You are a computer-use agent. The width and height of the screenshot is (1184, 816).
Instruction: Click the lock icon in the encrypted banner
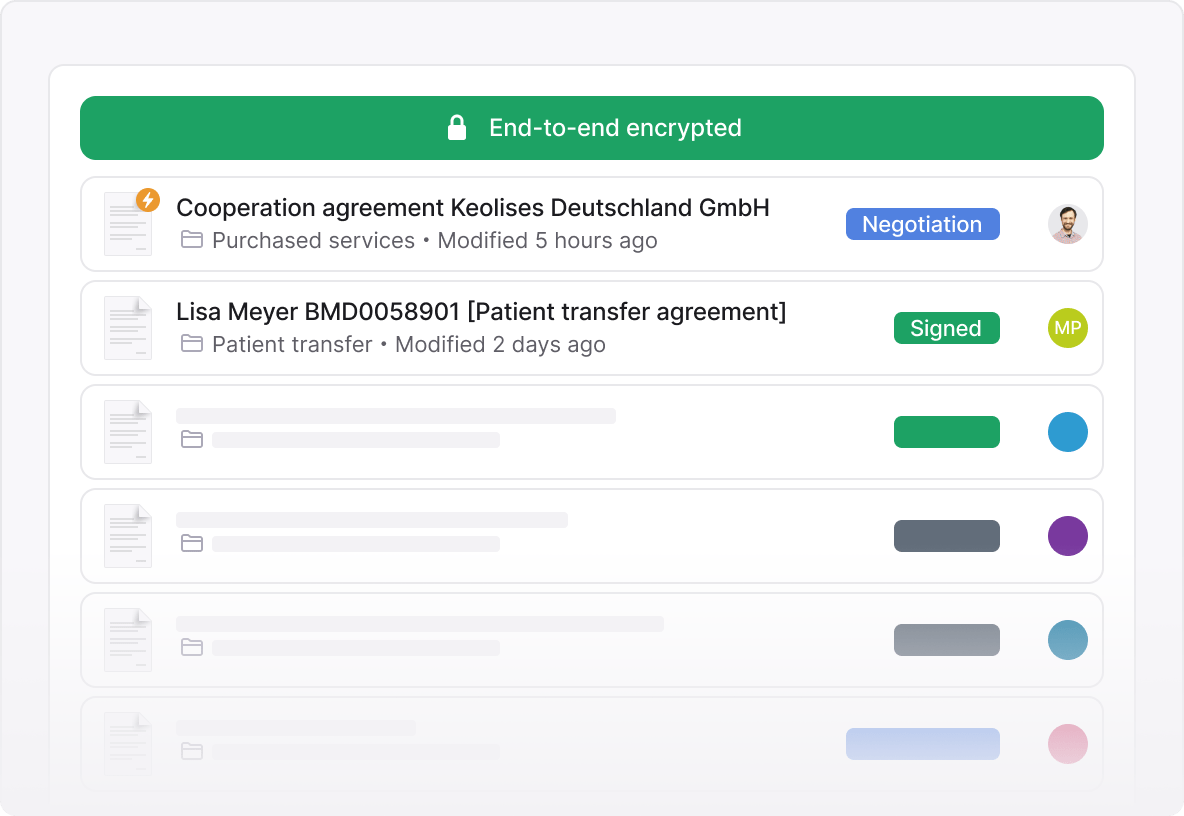(x=457, y=127)
